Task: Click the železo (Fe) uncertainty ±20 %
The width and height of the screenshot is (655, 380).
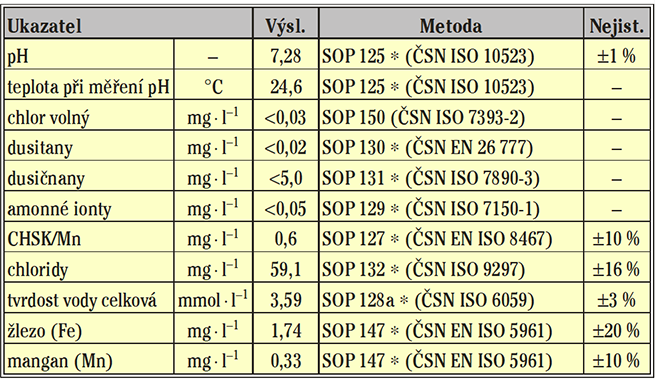Action: click(617, 329)
